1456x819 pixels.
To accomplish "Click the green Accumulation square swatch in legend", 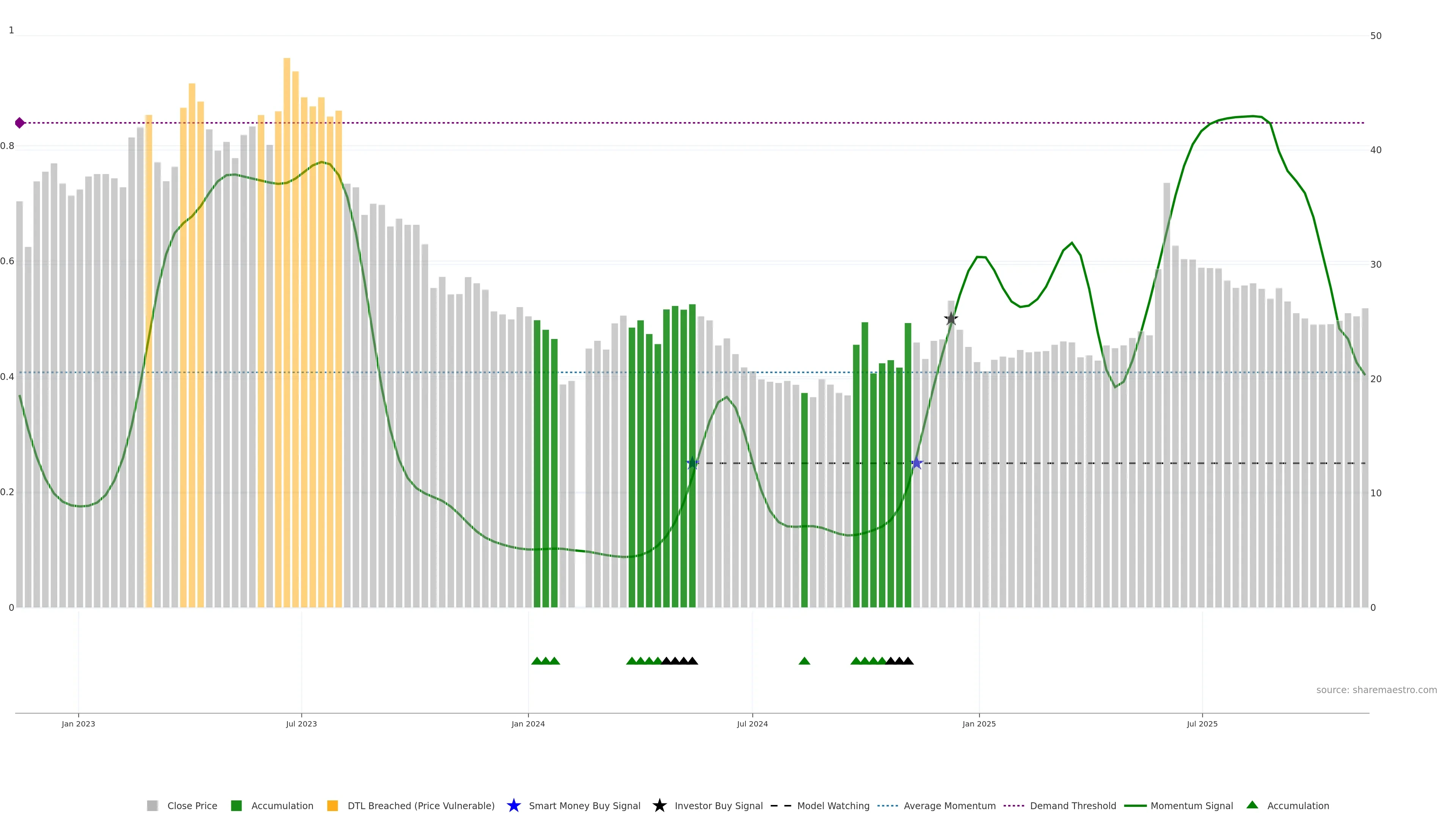I will pyautogui.click(x=236, y=805).
